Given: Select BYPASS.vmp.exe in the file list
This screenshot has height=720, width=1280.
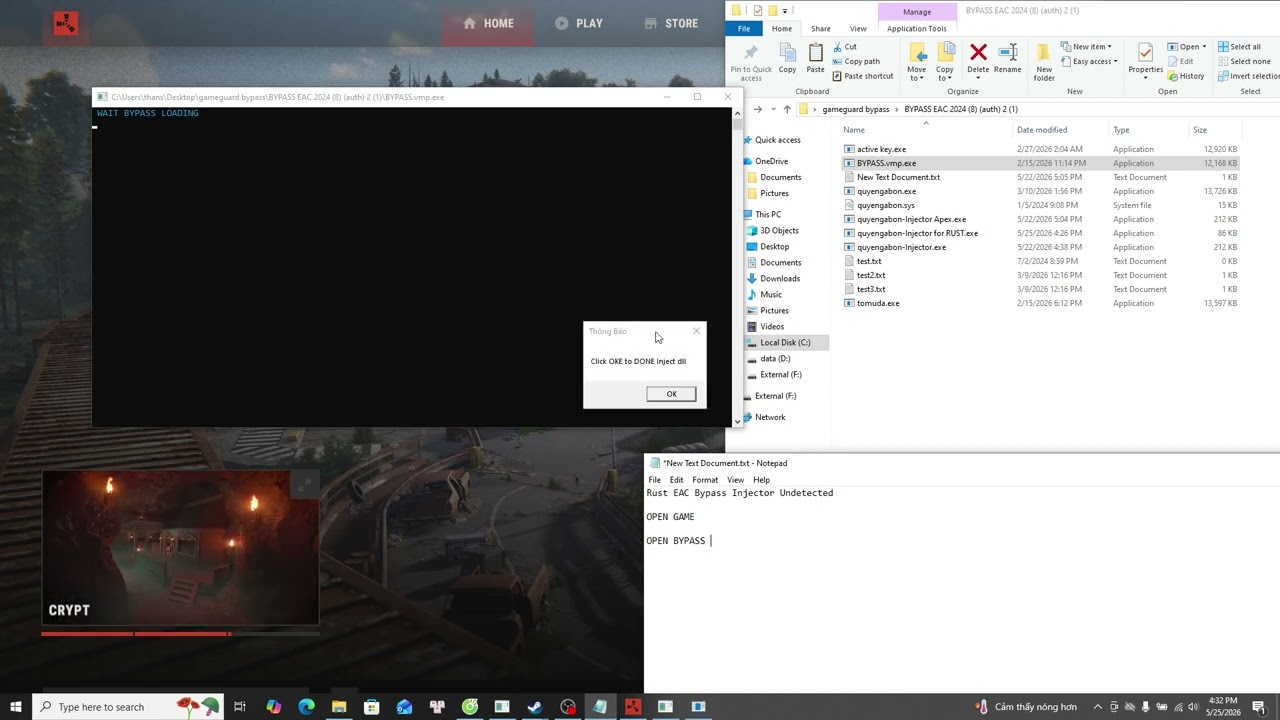Looking at the screenshot, I should 1040,163.
